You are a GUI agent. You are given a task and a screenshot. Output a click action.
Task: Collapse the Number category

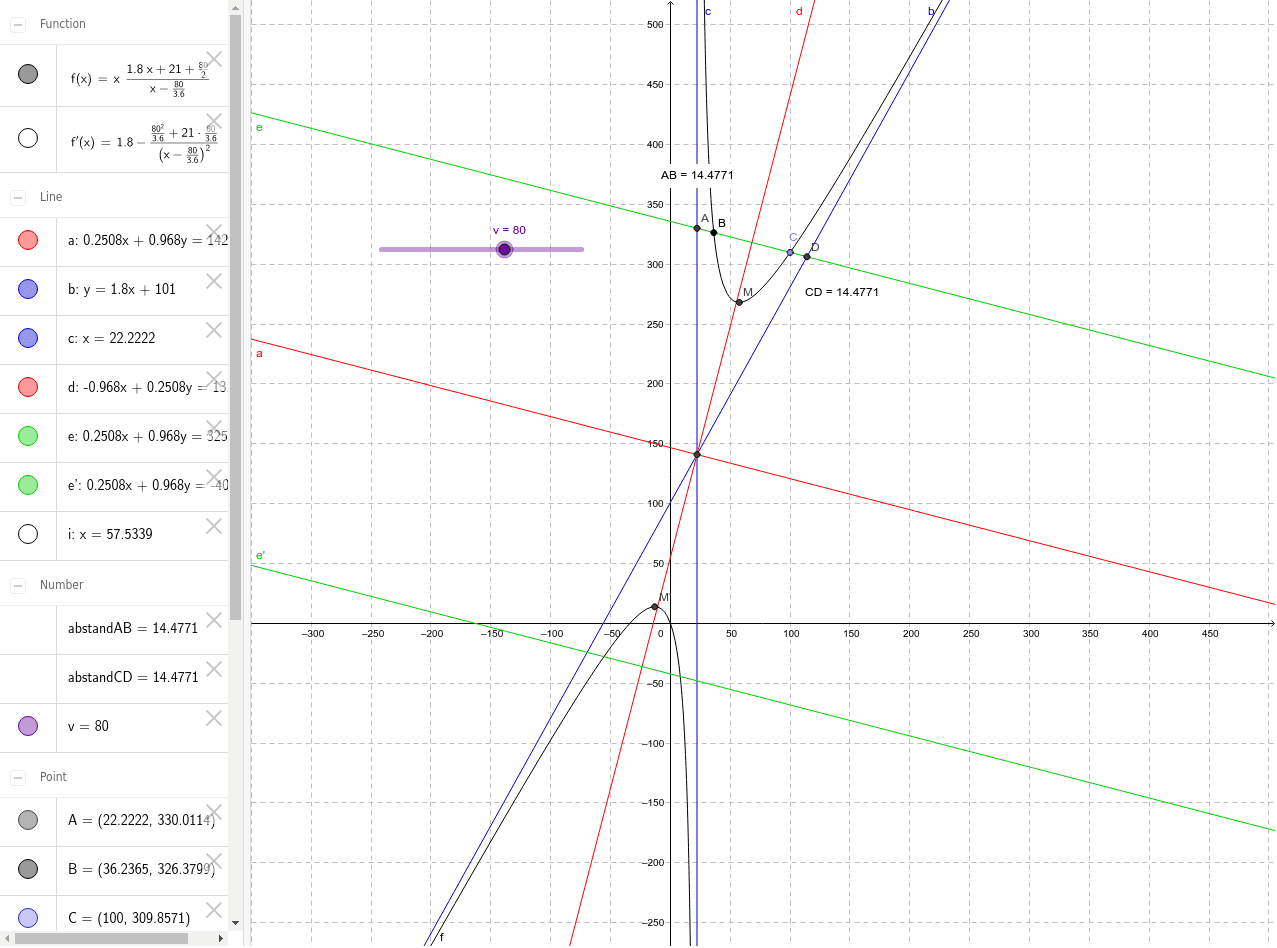coord(18,585)
